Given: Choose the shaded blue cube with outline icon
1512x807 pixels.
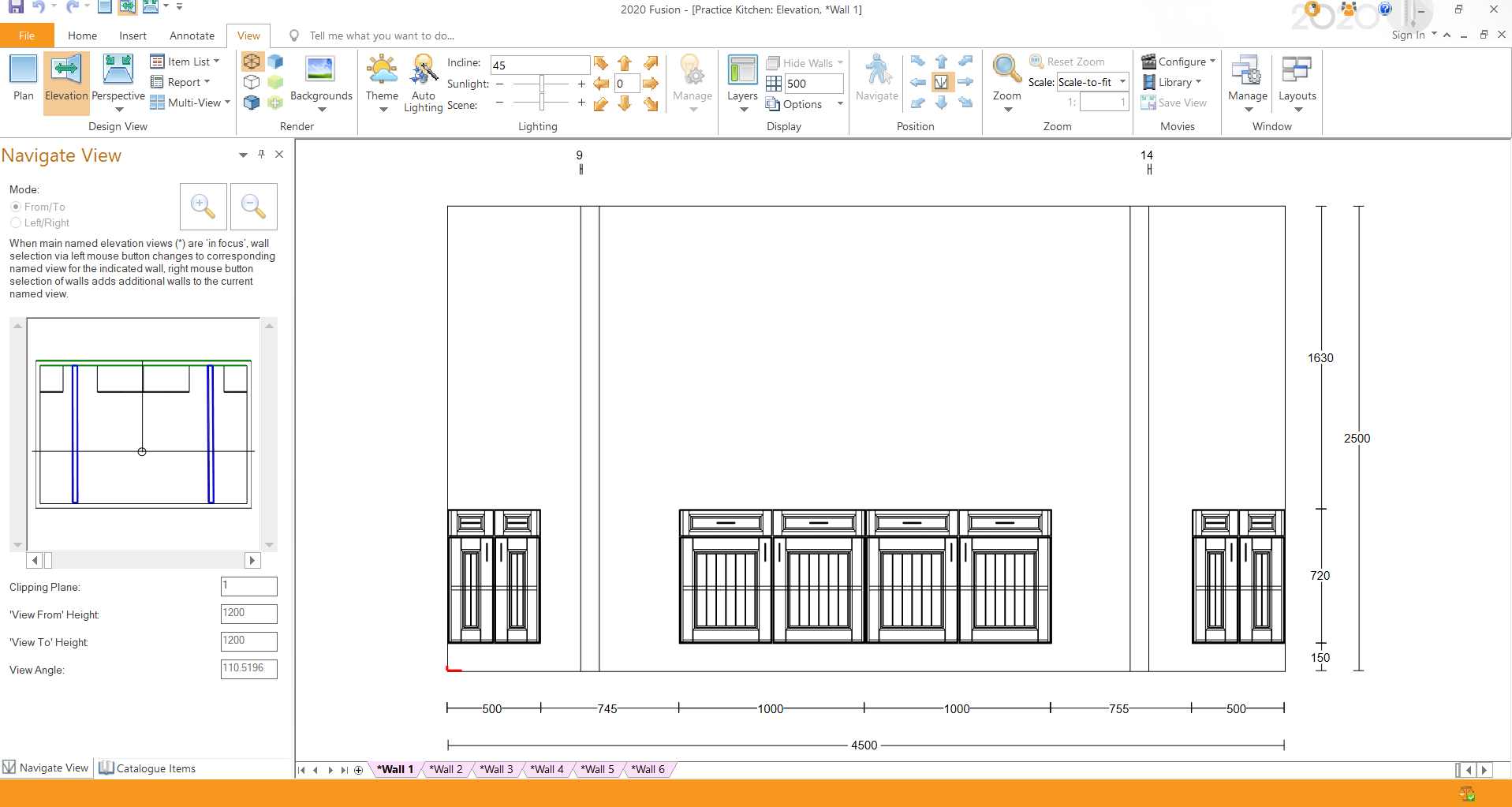Looking at the screenshot, I should tap(252, 103).
